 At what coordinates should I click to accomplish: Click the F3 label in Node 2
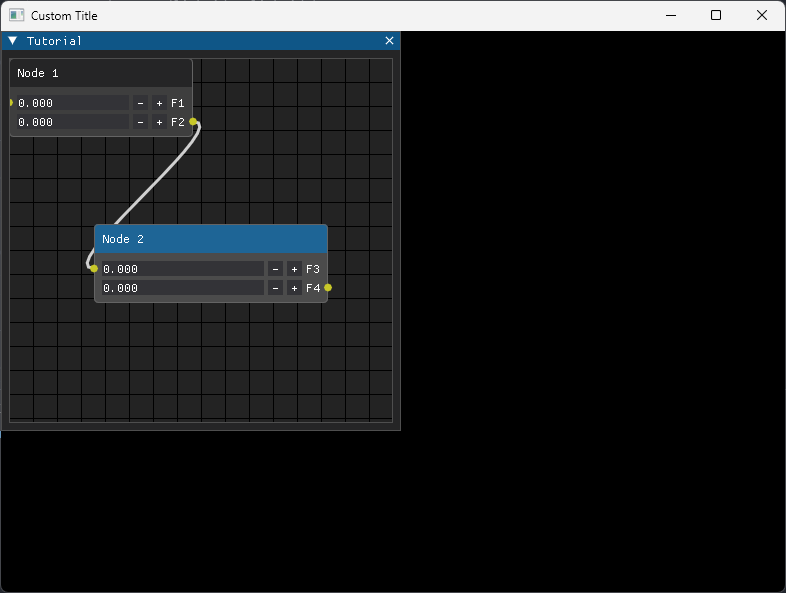pyautogui.click(x=313, y=269)
